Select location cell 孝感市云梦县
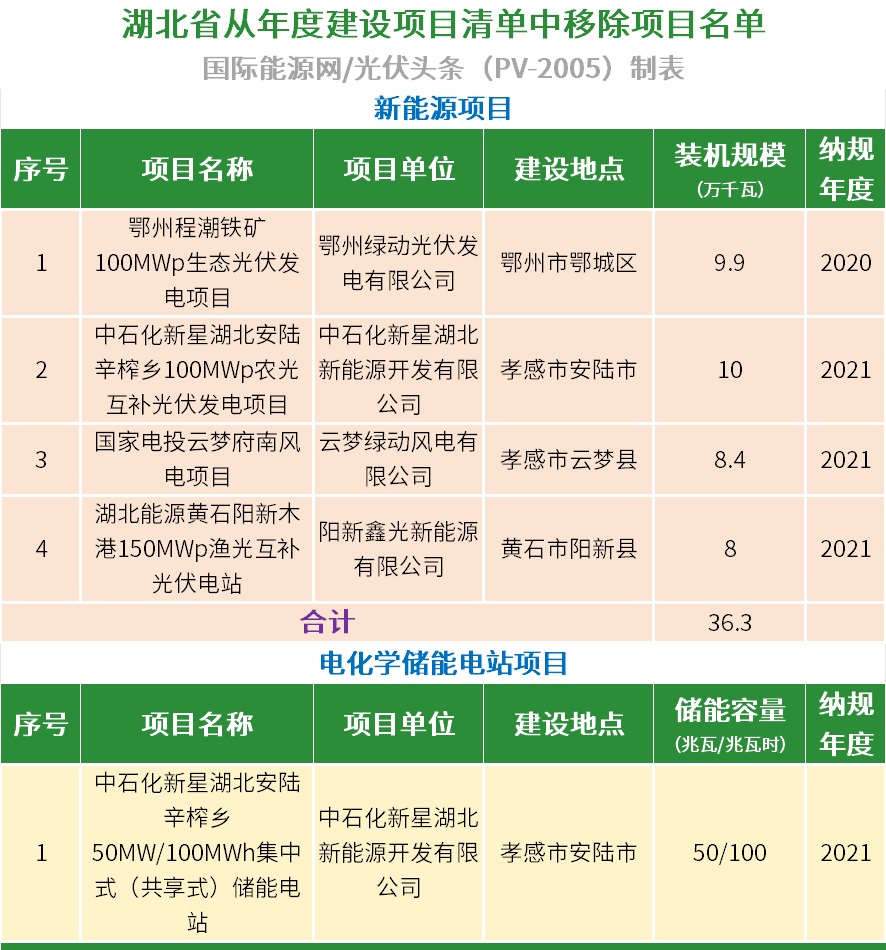The image size is (886, 950). click(x=568, y=460)
